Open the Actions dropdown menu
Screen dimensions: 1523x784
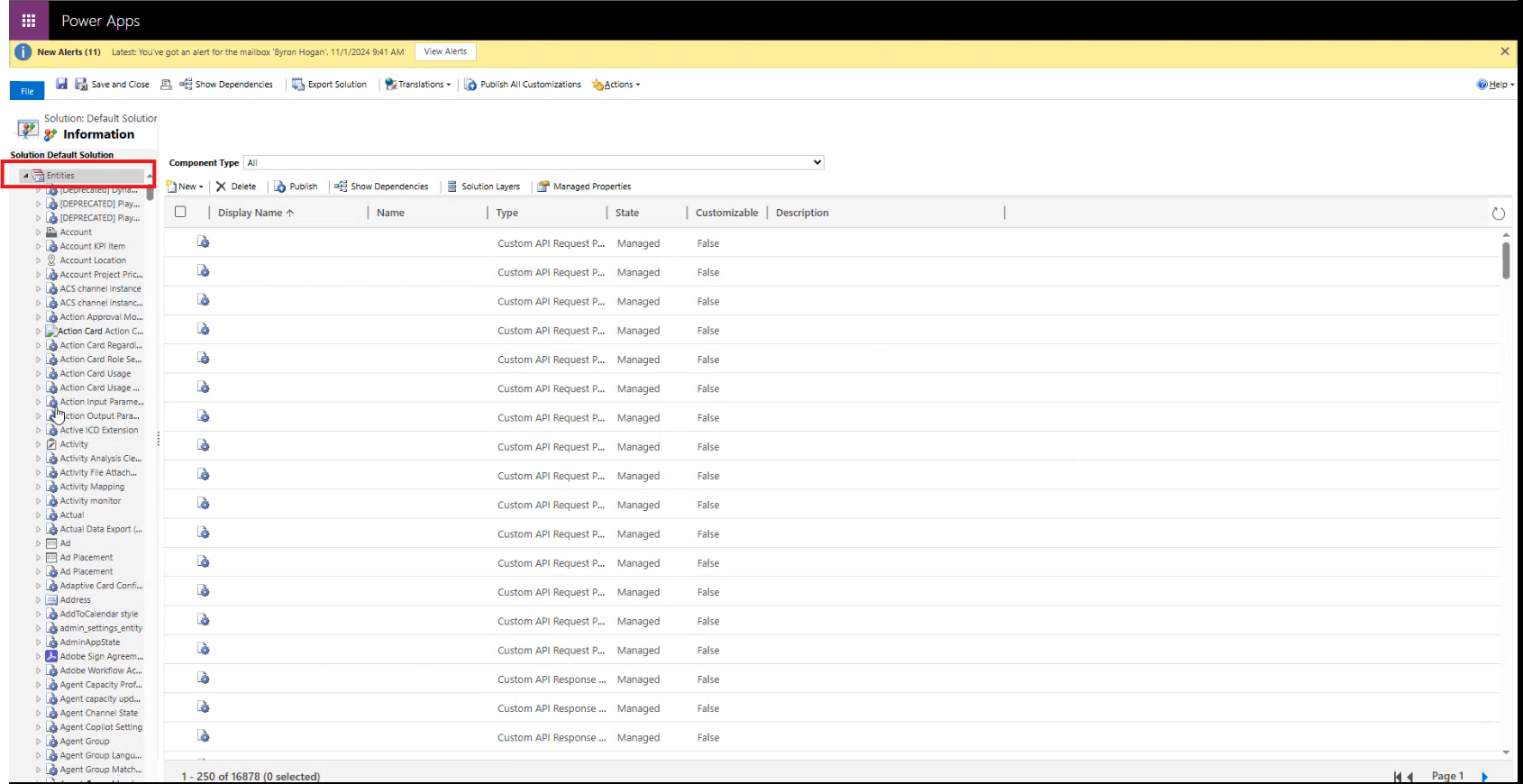[x=616, y=85]
